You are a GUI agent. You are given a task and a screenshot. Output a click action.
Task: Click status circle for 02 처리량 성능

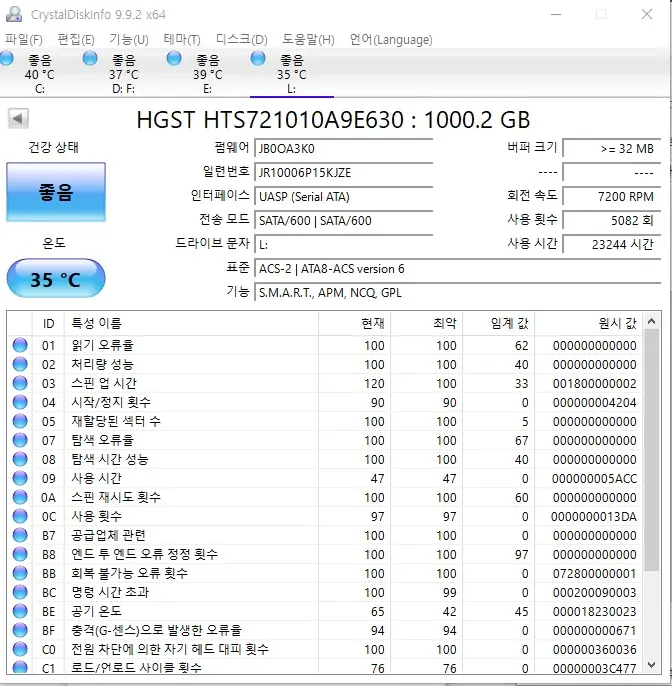tap(20, 364)
